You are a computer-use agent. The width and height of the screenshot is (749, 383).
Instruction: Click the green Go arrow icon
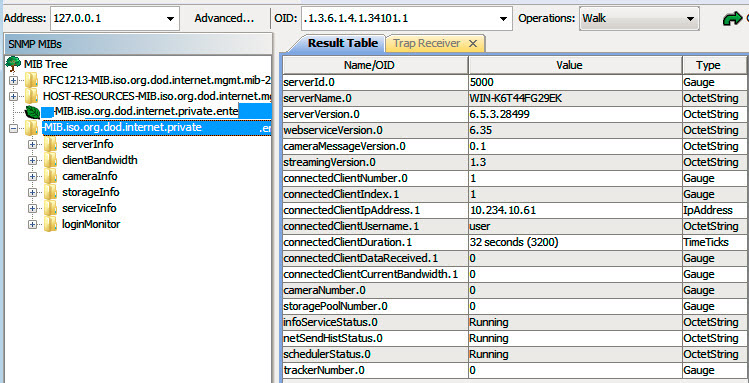click(731, 19)
